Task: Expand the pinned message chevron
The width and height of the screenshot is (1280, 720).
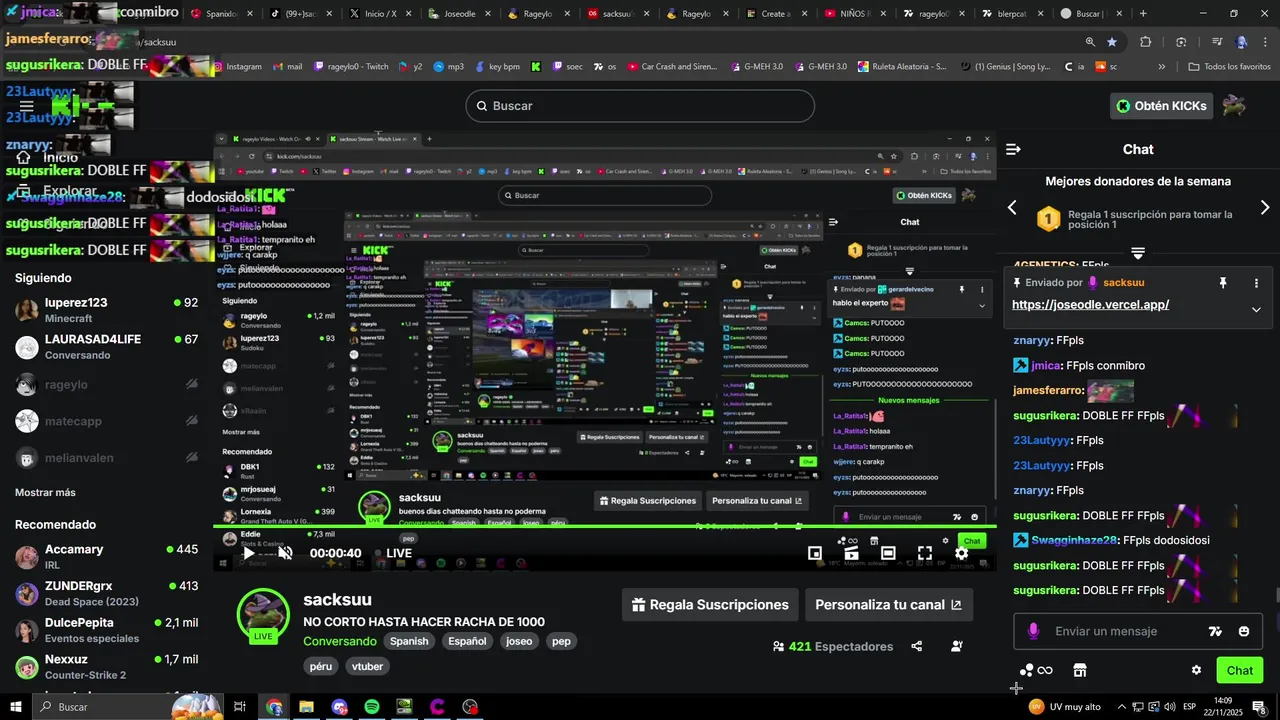Action: 1256,309
